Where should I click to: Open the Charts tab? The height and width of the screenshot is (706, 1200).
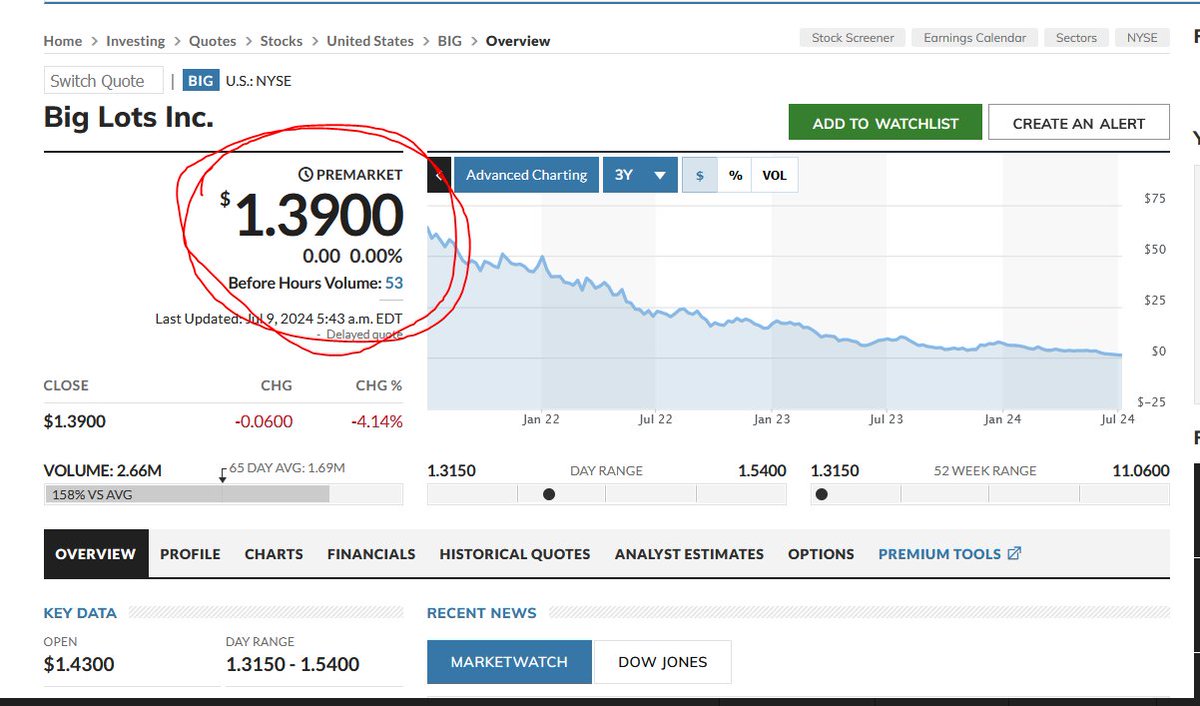[x=274, y=554]
